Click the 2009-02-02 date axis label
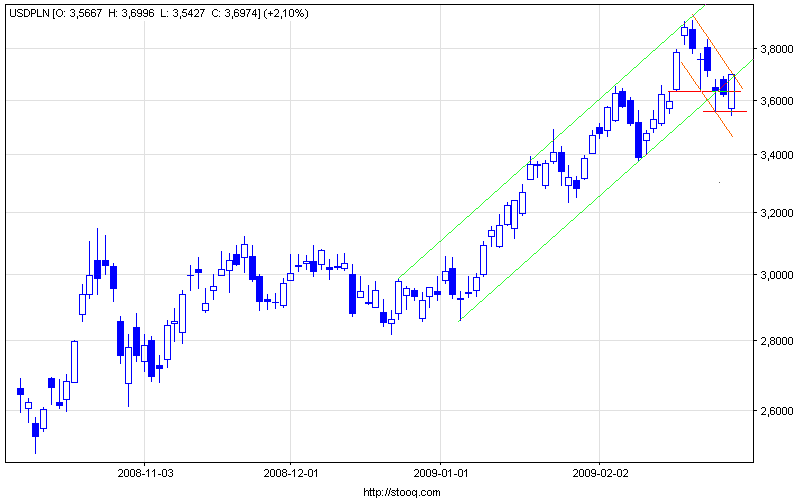Image resolution: width=800 pixels, height=500 pixels. (x=601, y=473)
